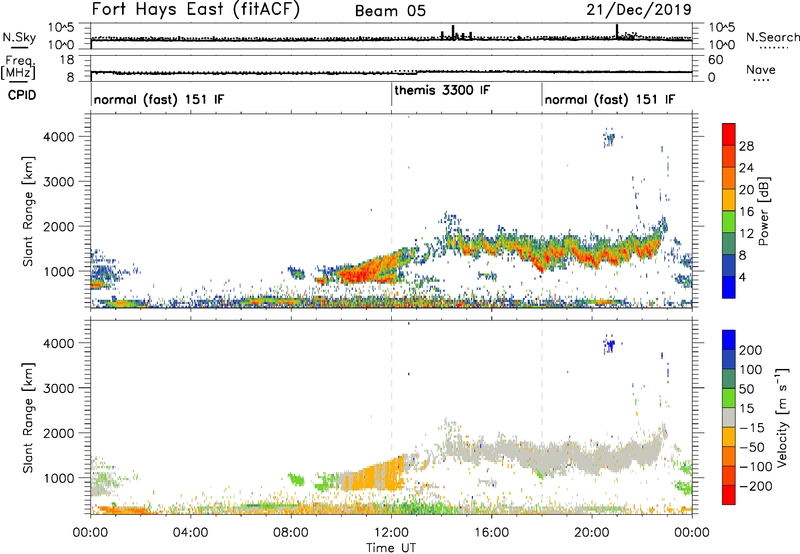Click the power colorbar value '28'

point(746,146)
